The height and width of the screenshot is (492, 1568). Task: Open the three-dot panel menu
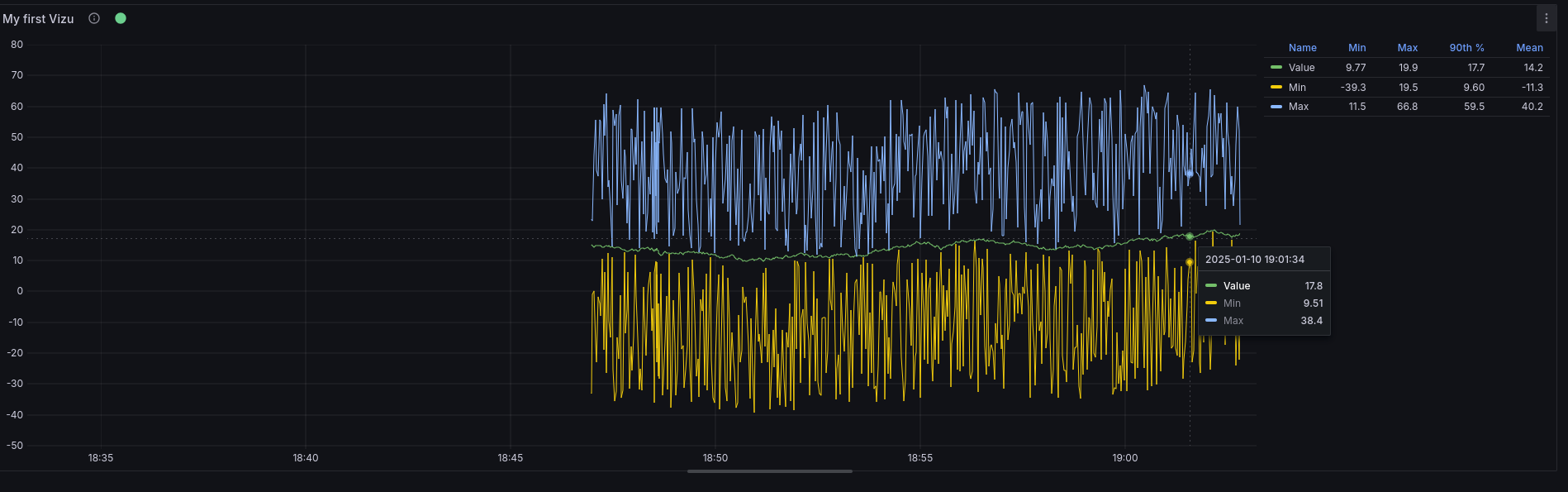tap(1547, 18)
